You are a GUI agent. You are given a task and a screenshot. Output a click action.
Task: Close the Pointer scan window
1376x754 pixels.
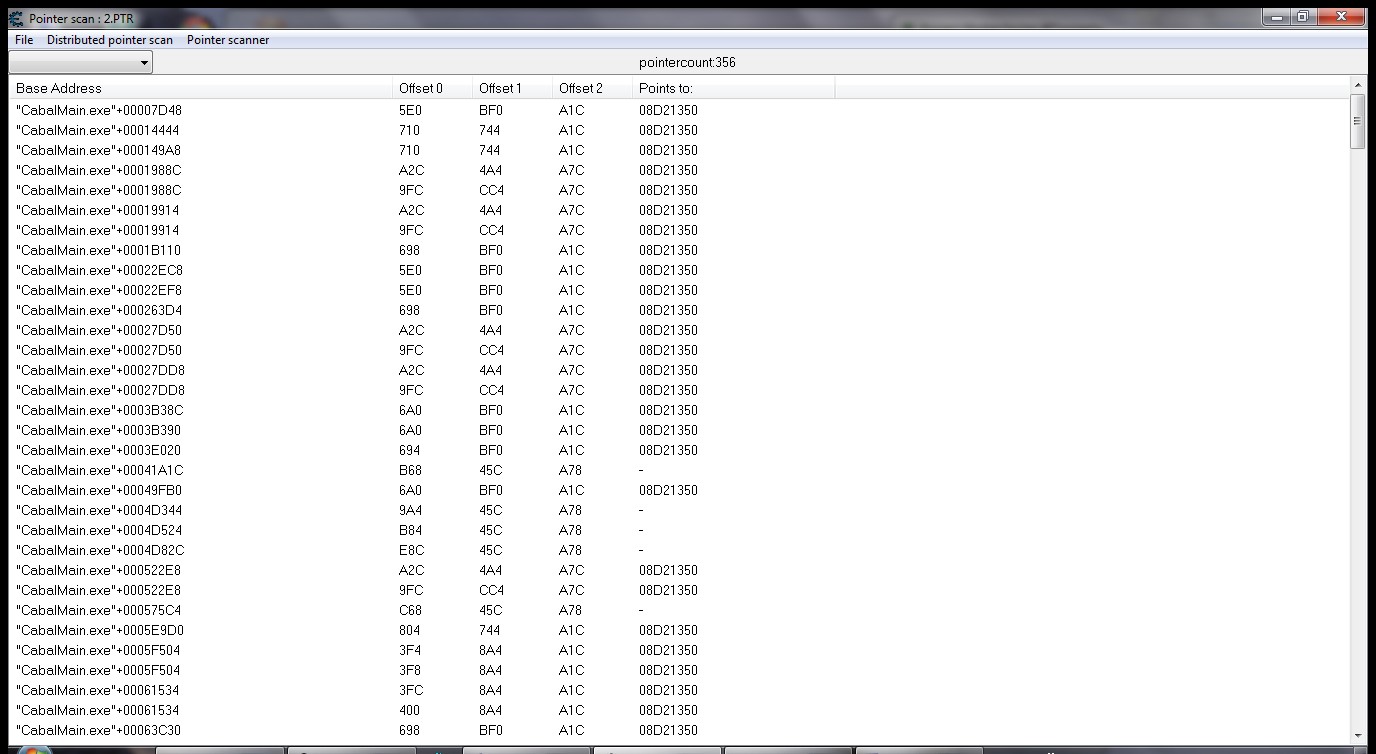pyautogui.click(x=1341, y=17)
